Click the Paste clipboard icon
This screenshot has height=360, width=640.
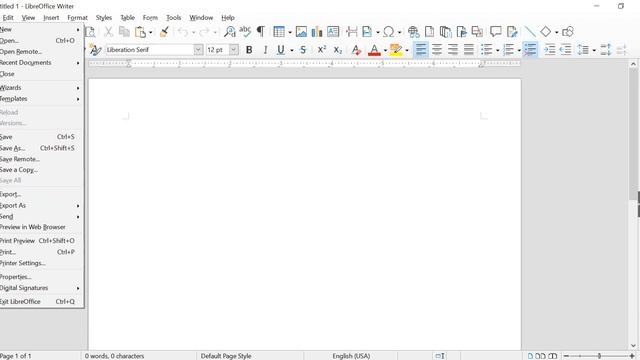point(140,32)
